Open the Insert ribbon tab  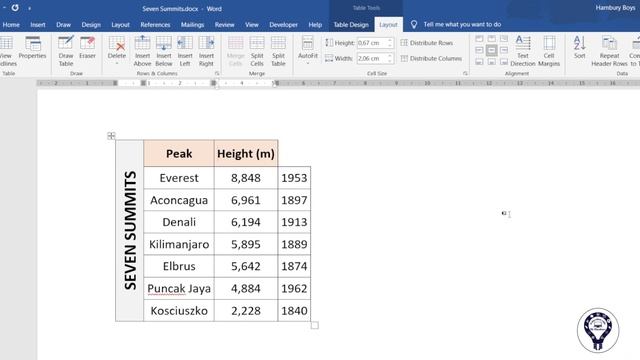click(38, 24)
